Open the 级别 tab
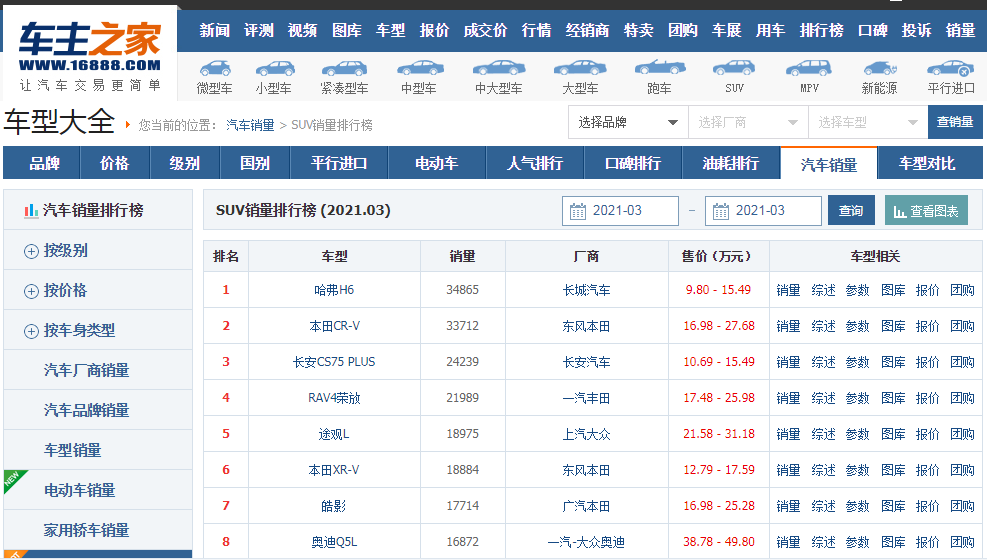 (x=184, y=164)
